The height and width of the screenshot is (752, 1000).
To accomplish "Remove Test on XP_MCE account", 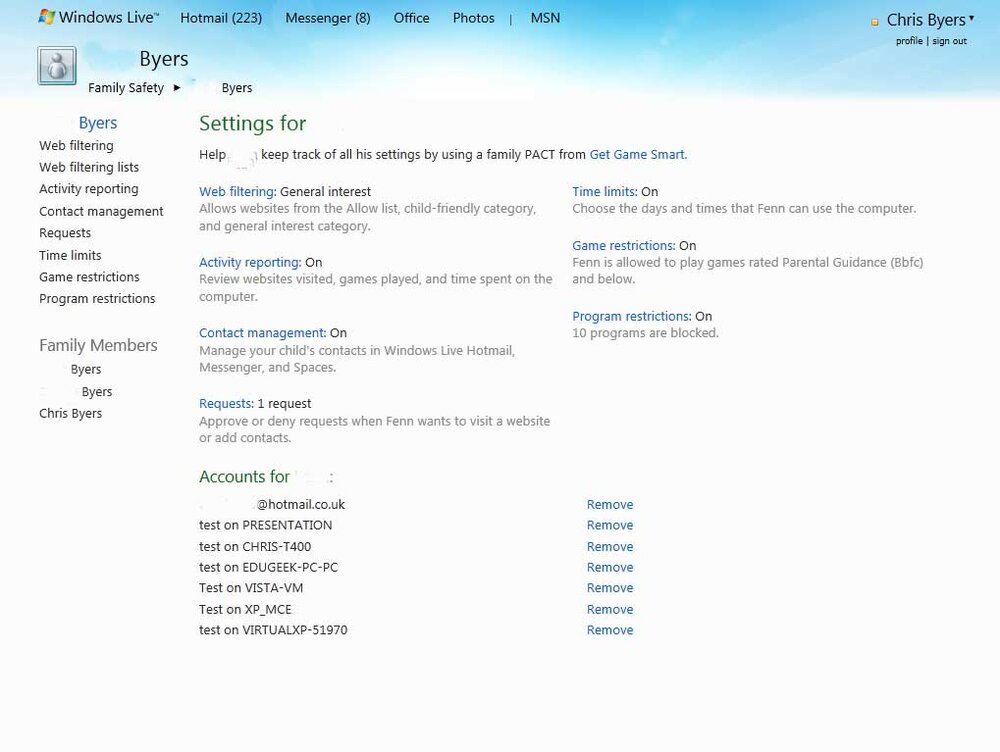I will tap(610, 610).
